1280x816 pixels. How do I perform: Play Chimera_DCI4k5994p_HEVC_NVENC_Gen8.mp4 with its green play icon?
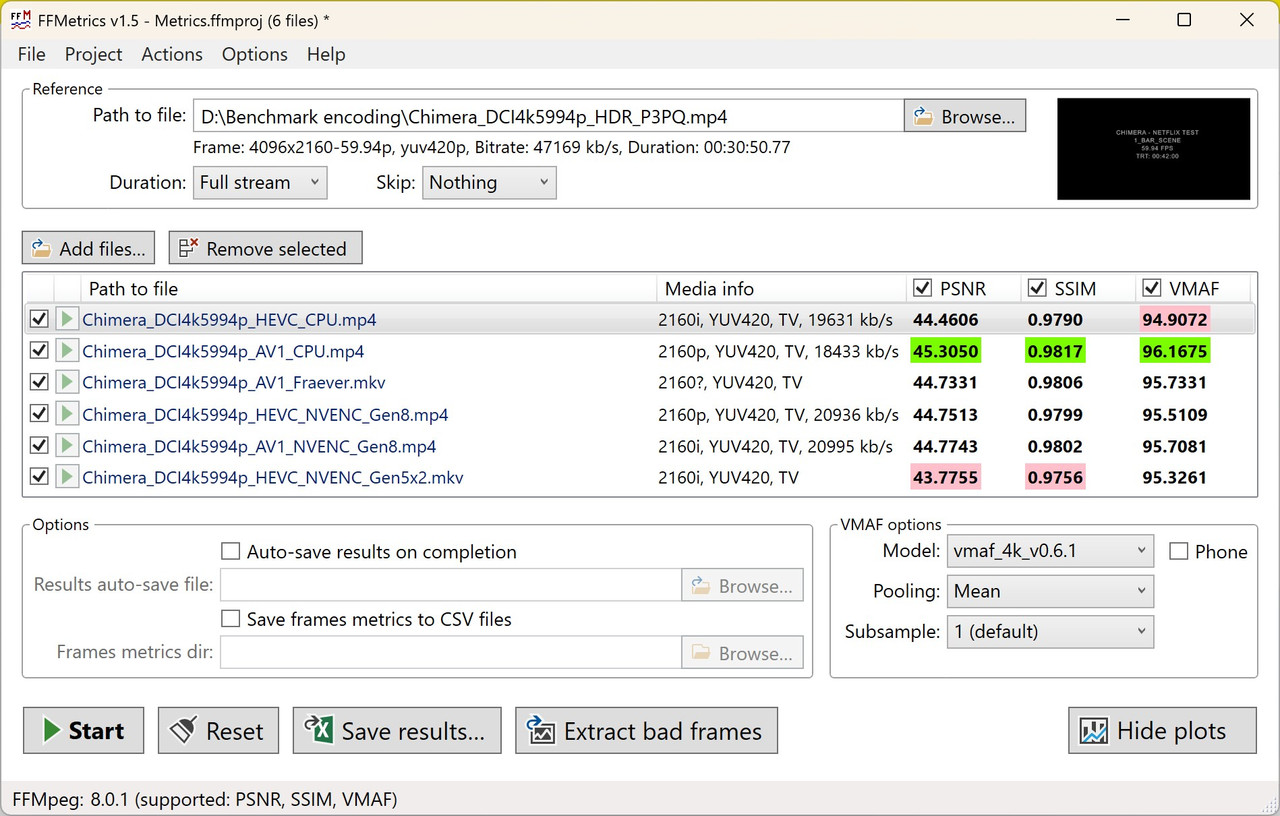pyautogui.click(x=66, y=414)
